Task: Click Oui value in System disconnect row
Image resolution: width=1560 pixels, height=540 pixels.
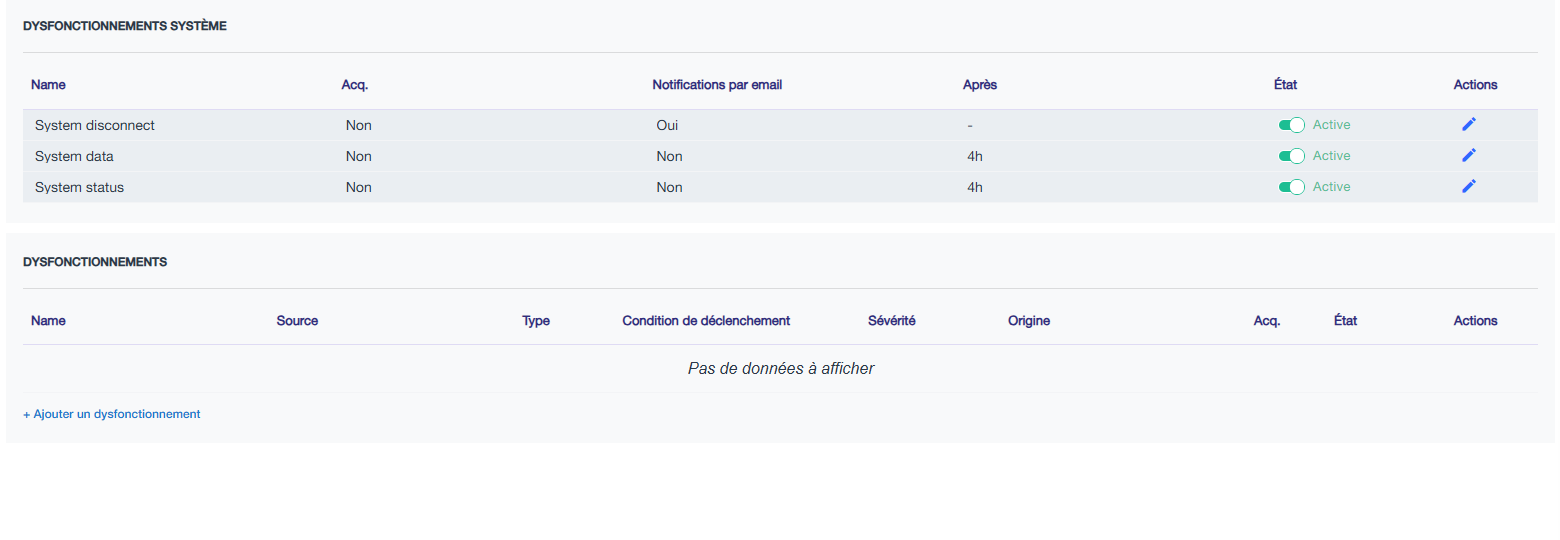Action: (x=667, y=126)
